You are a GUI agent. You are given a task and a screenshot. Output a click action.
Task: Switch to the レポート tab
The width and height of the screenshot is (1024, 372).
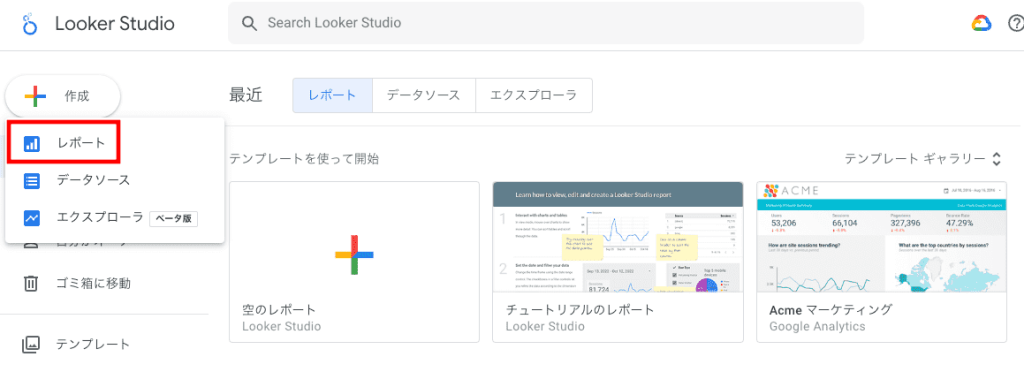332,95
